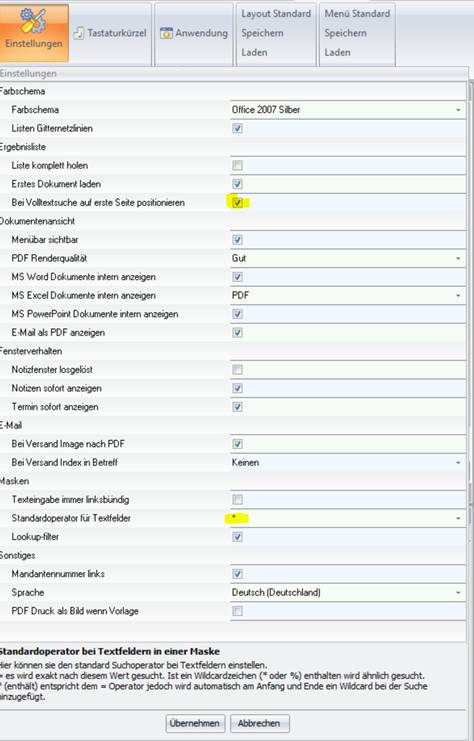Disable the Listen Gitternetzlinien checkbox
The width and height of the screenshot is (474, 741).
[237, 129]
